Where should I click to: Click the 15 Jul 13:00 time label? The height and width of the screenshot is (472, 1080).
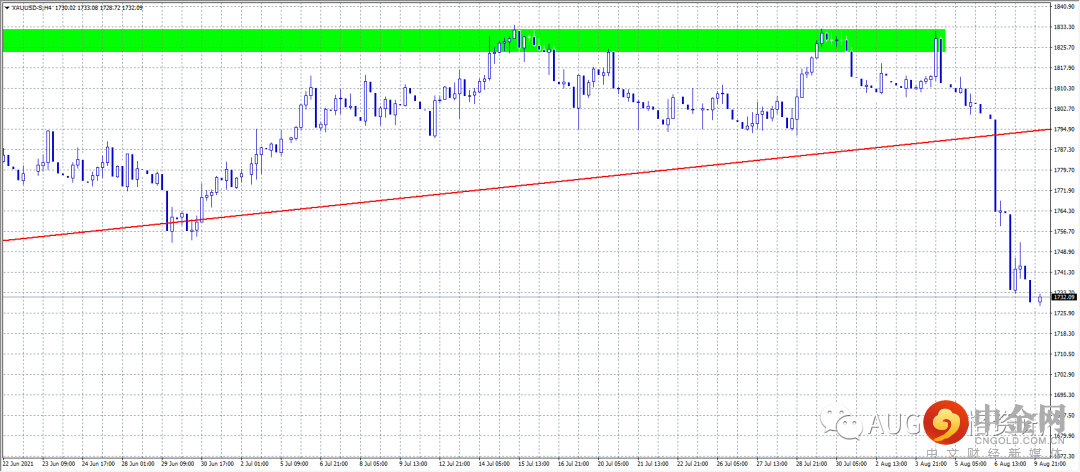[x=536, y=465]
